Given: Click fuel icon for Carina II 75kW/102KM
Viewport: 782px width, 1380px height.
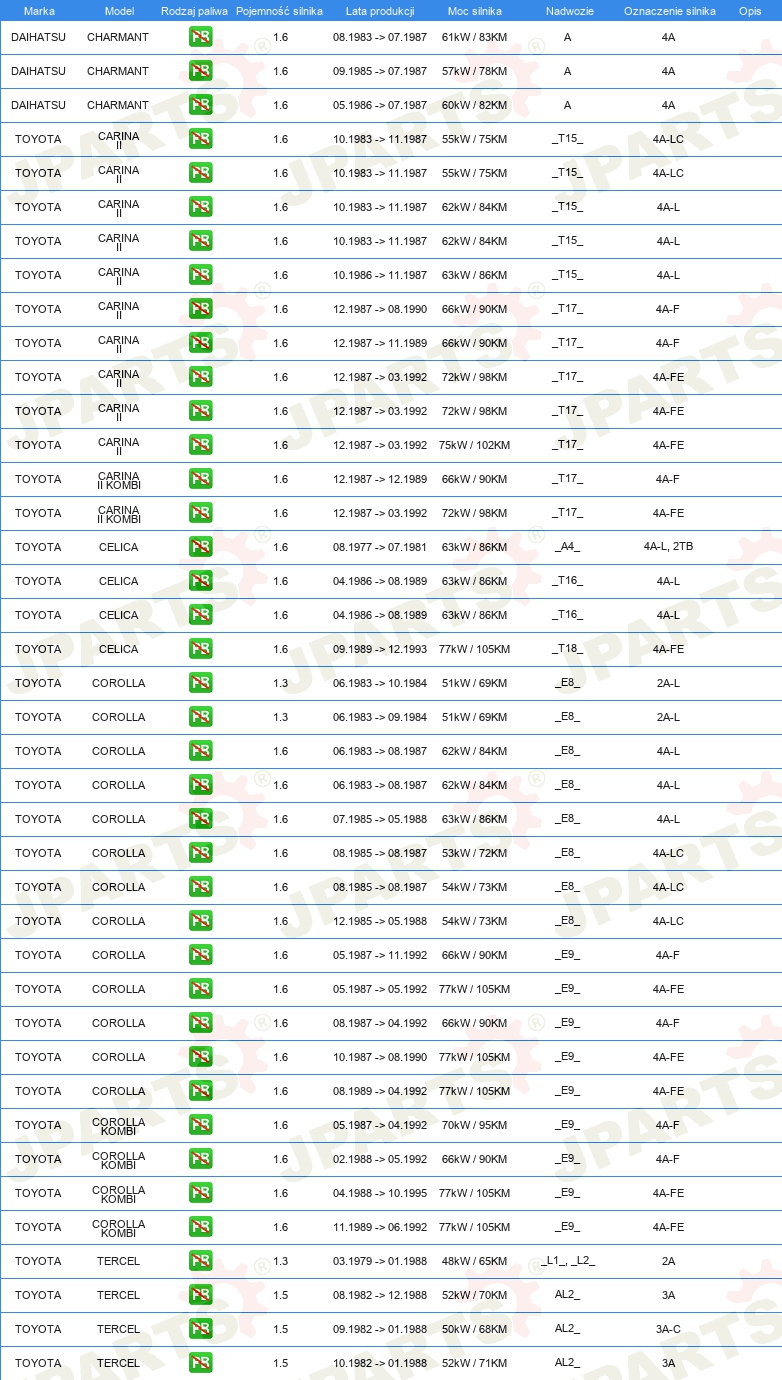Looking at the screenshot, I should [200, 445].
